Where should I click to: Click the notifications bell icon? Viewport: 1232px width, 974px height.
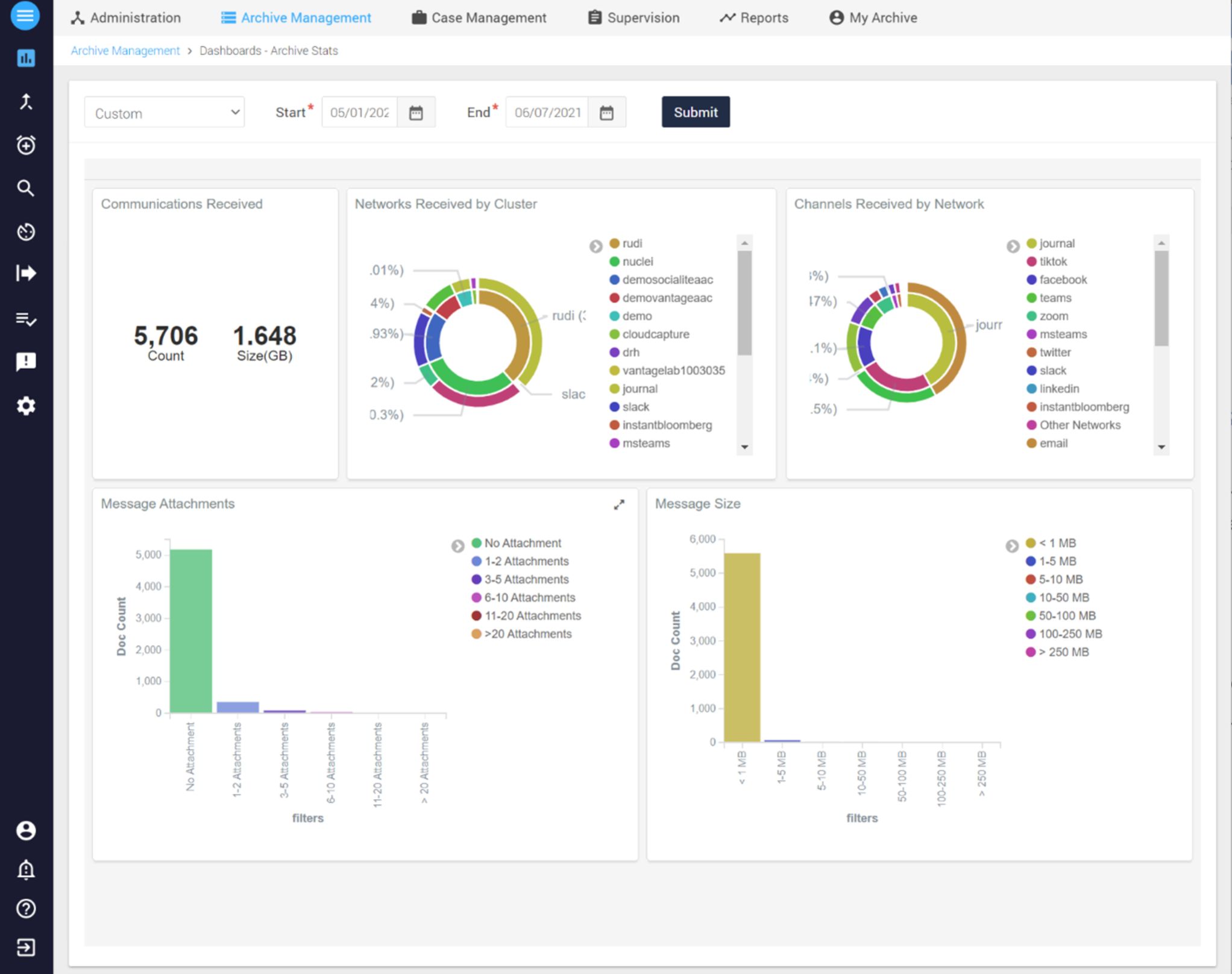pos(25,869)
